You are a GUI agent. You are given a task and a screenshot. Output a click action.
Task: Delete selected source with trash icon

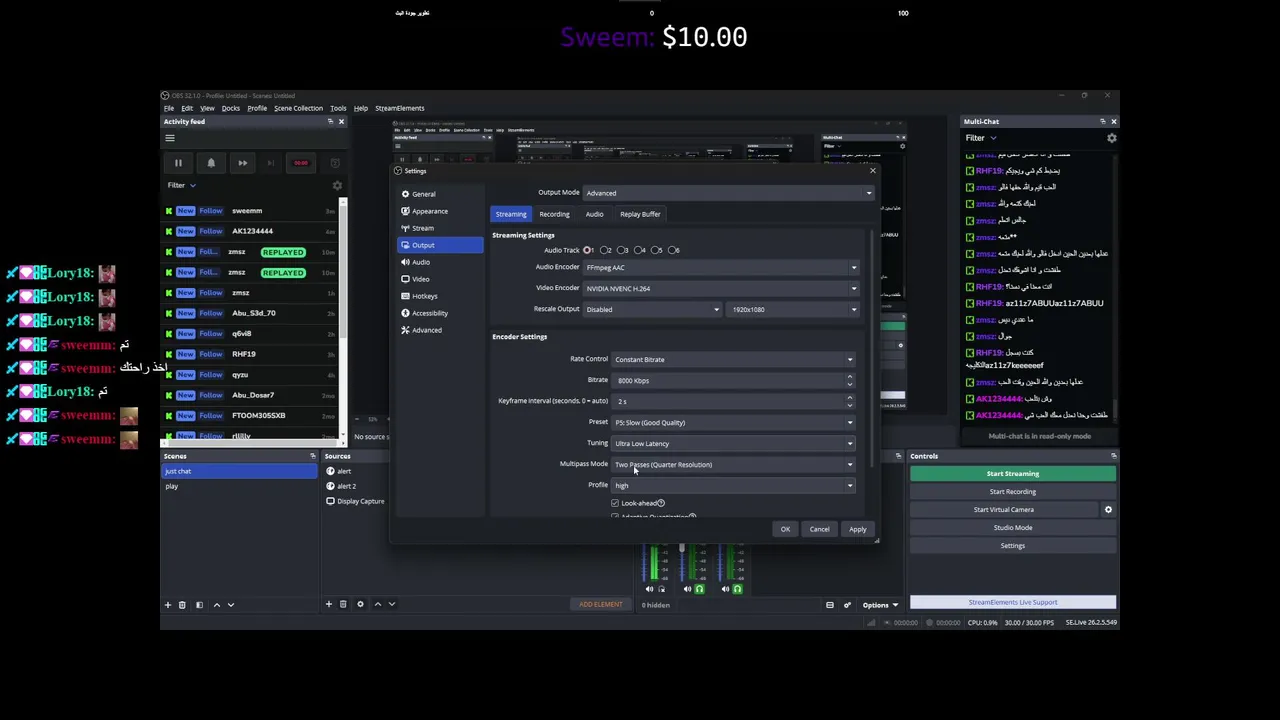coord(343,604)
